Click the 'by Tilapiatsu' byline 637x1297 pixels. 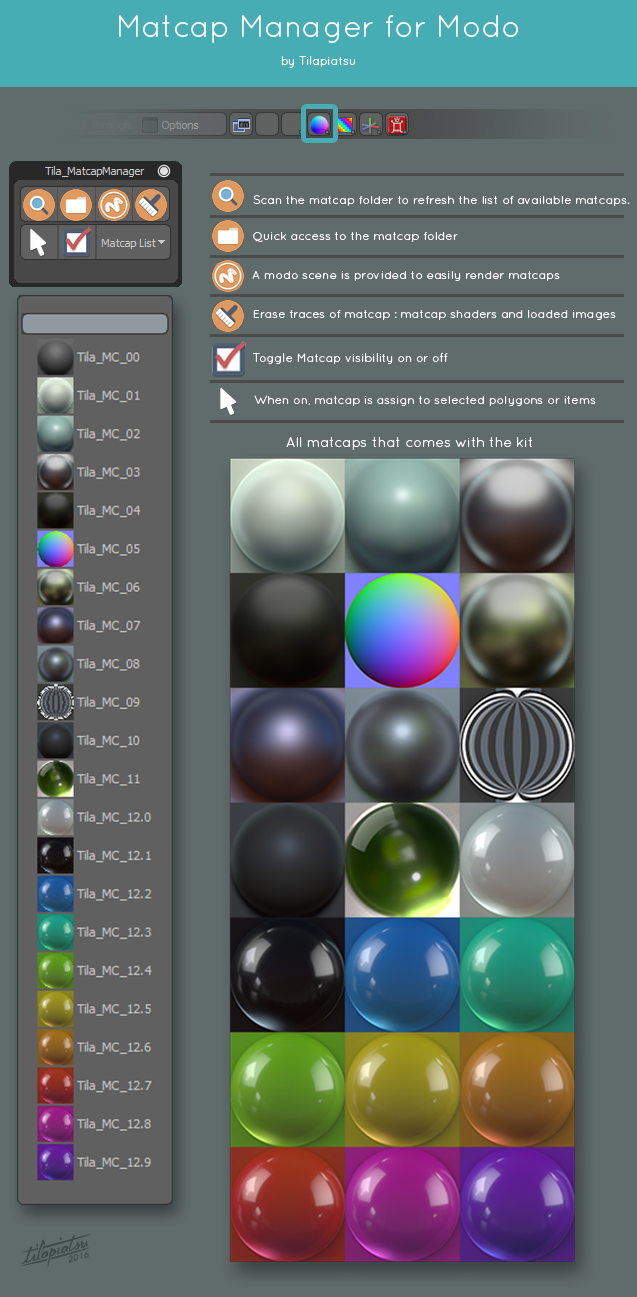point(318,62)
